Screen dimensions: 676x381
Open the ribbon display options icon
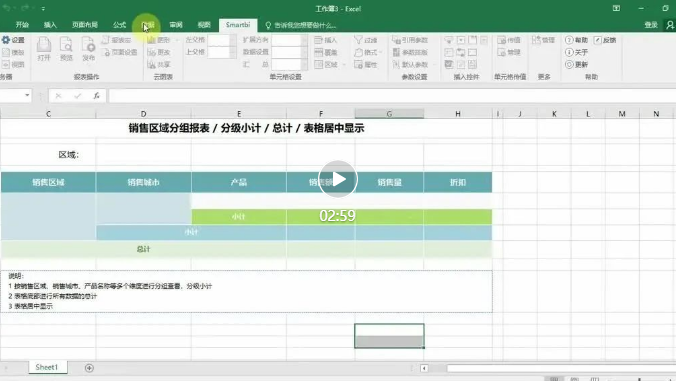(617, 8)
